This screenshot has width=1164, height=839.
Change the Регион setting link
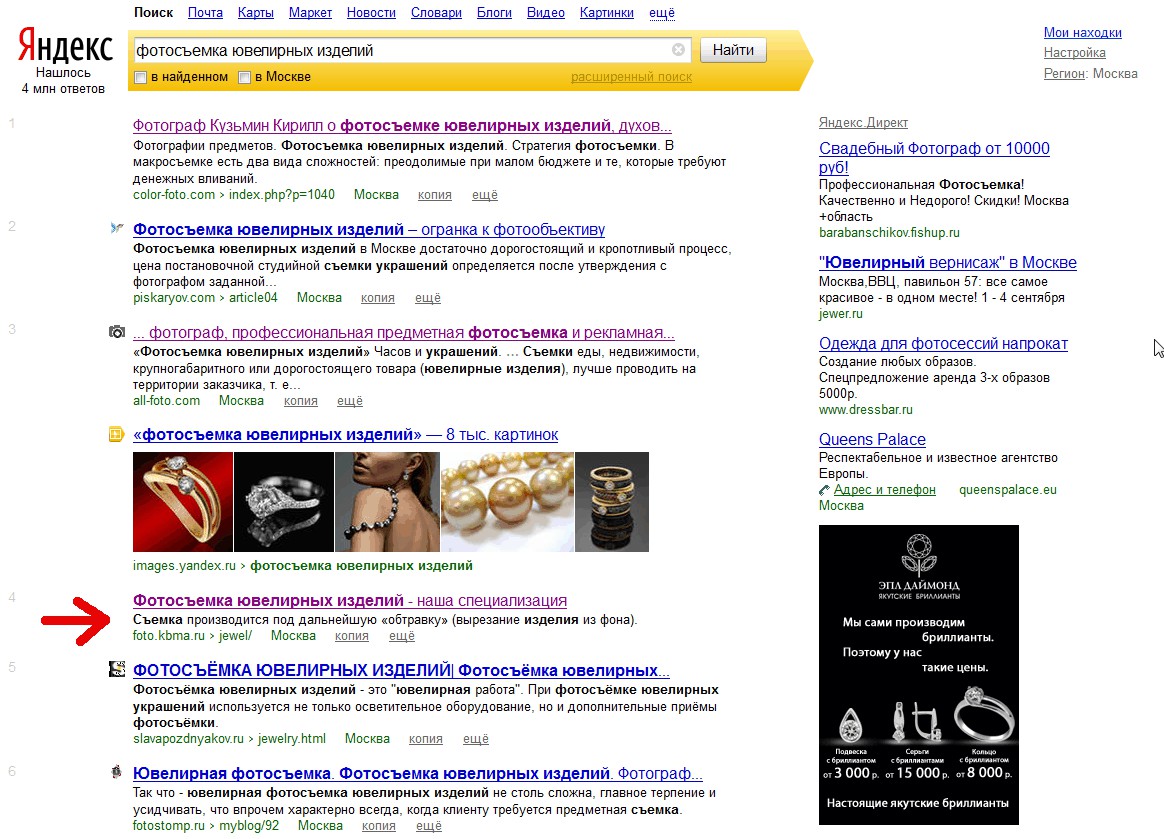[x=1065, y=73]
